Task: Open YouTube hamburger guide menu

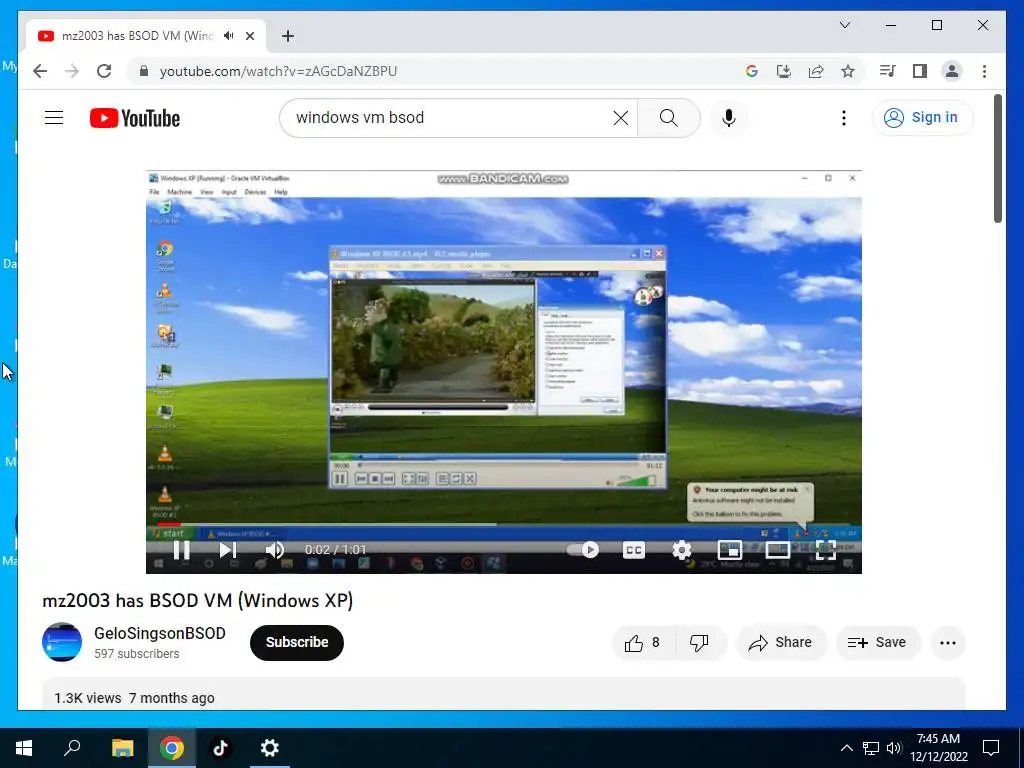Action: click(x=54, y=118)
